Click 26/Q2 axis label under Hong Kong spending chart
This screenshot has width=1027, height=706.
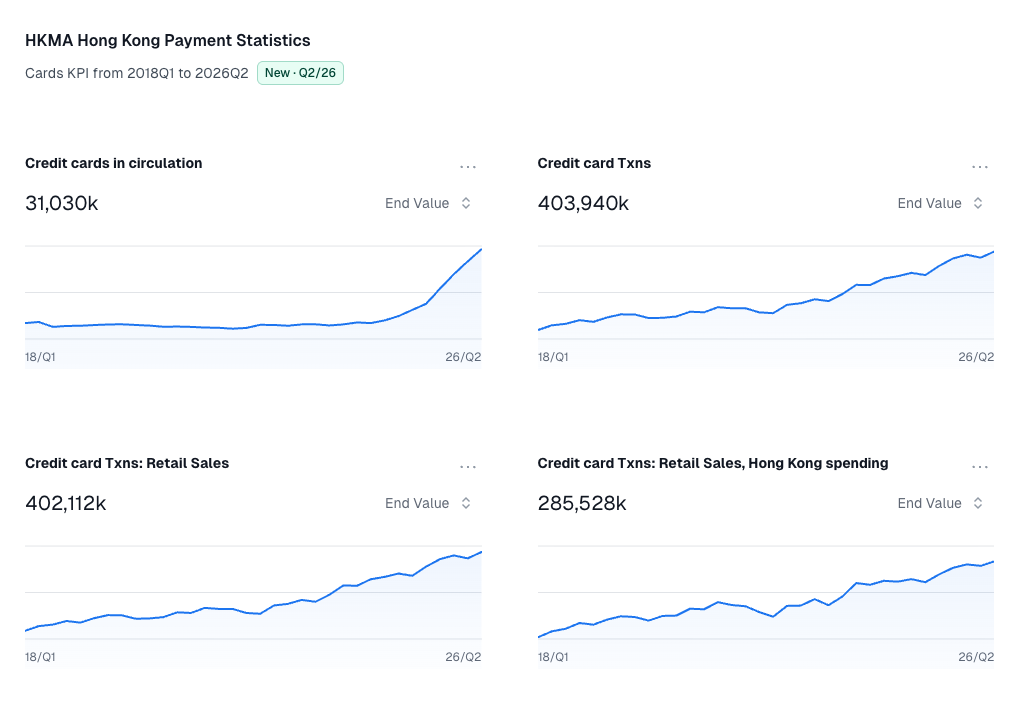click(x=976, y=657)
